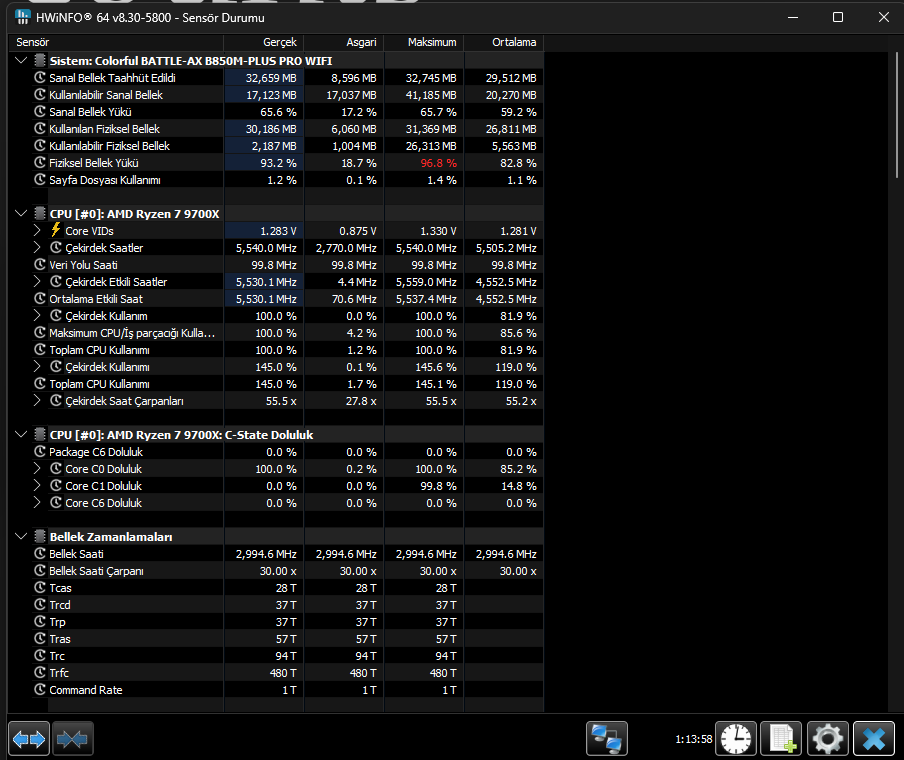Collapse the Sistem: Colorful BATTLE-AX group
The width and height of the screenshot is (904, 760).
[x=21, y=60]
